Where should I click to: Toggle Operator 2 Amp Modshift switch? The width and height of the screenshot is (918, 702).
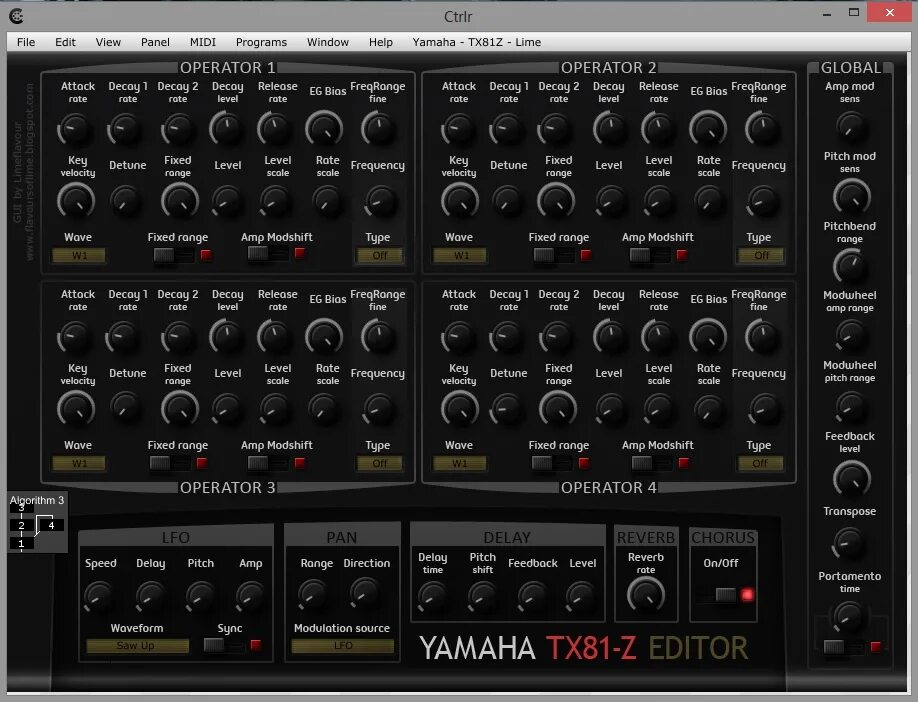(x=650, y=255)
